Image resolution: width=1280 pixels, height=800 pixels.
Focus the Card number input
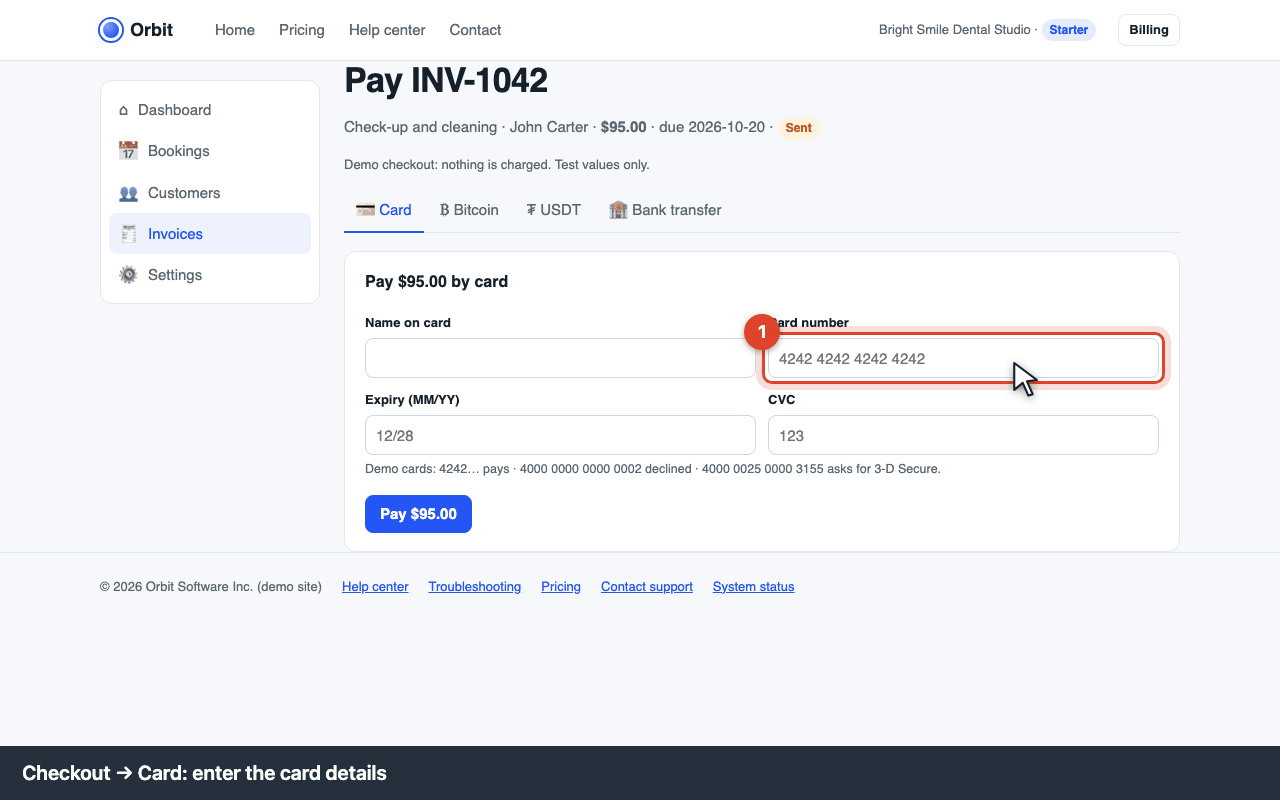(963, 358)
